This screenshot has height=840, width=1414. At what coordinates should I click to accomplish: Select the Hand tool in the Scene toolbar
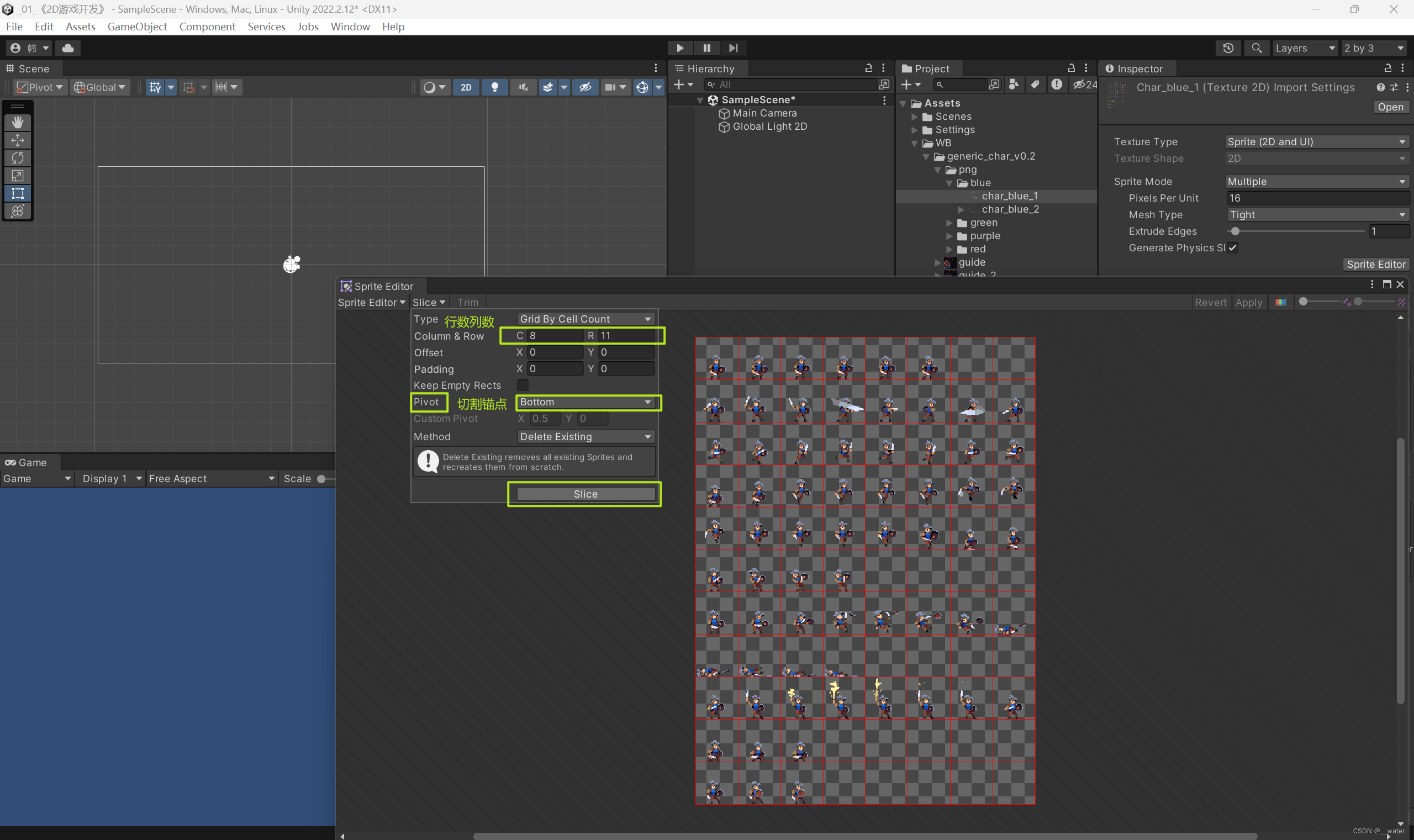[18, 122]
